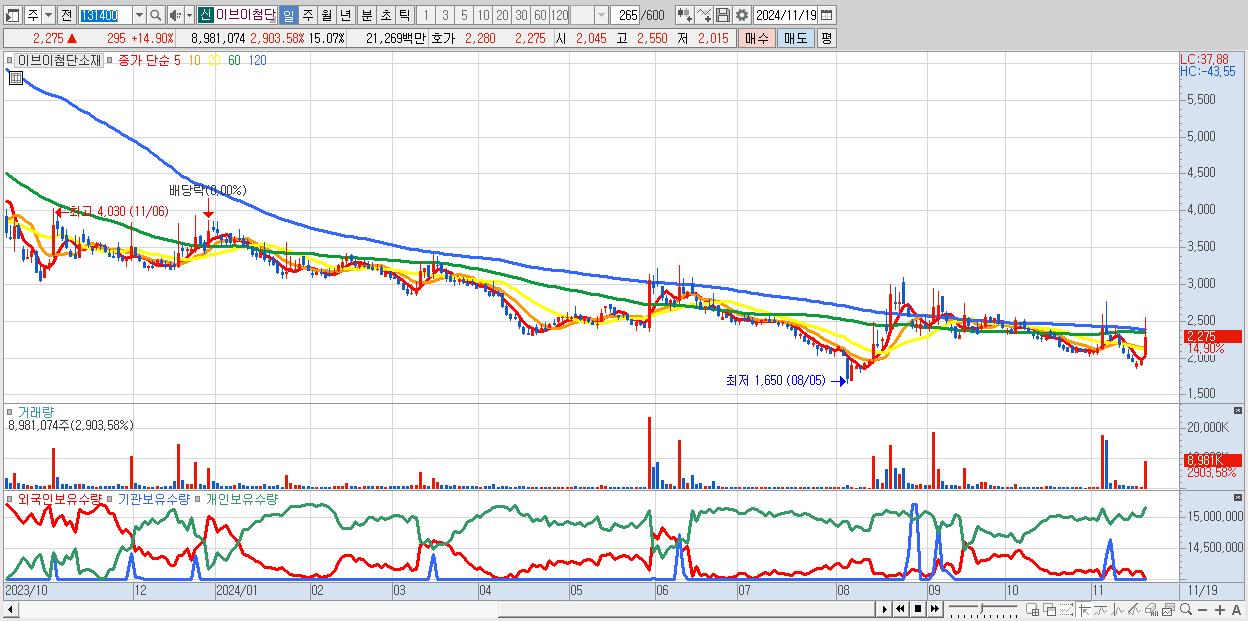Image resolution: width=1248 pixels, height=621 pixels.
Task: Click the rewind double-arrow button
Action: (900, 609)
